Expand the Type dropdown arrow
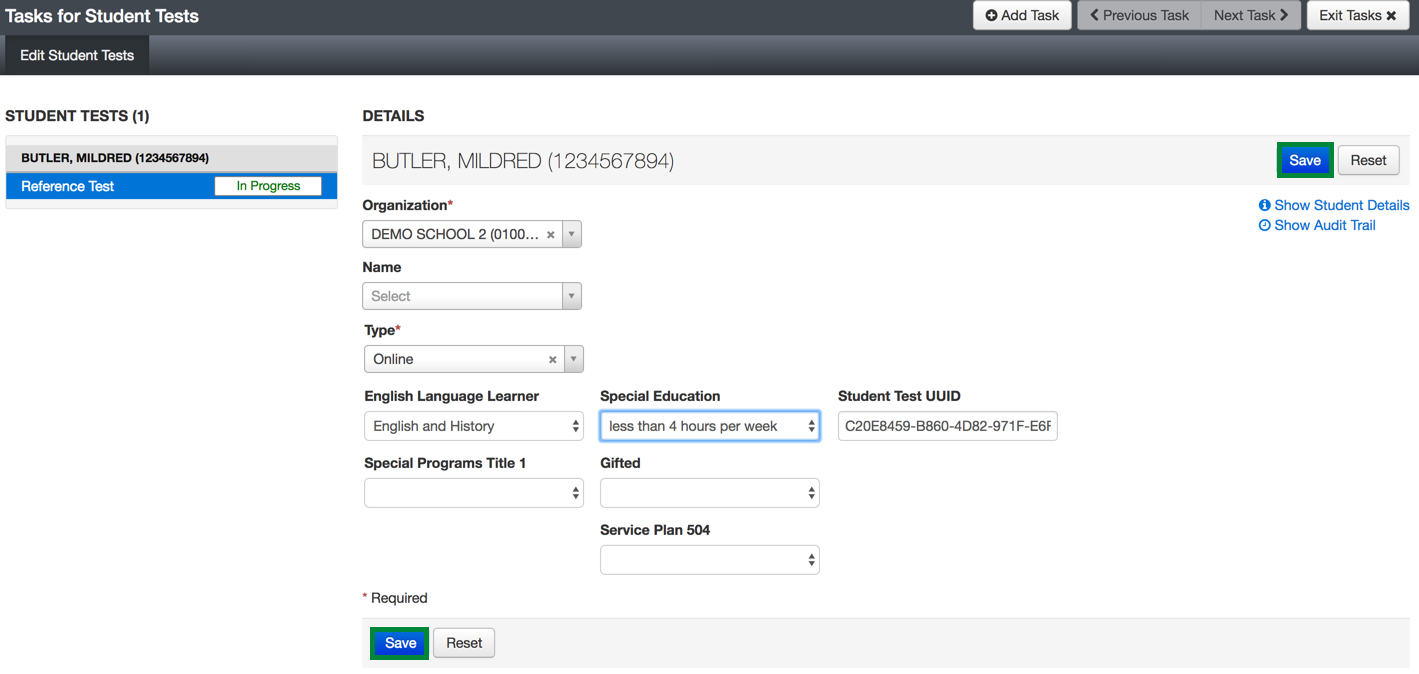The width and height of the screenshot is (1419, 674). [x=573, y=359]
